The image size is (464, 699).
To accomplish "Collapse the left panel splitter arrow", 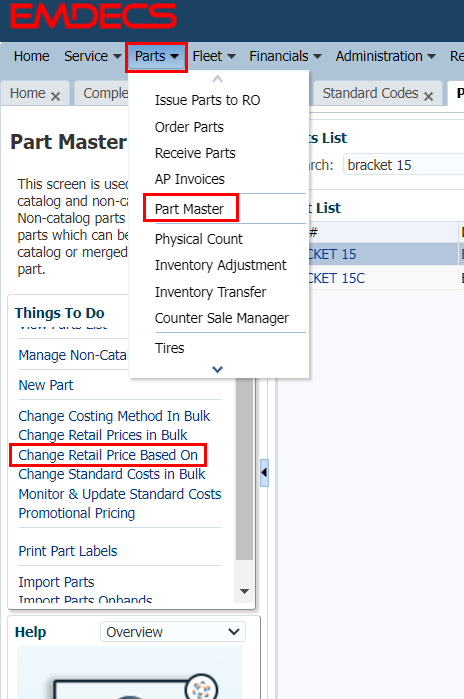I will click(x=264, y=473).
